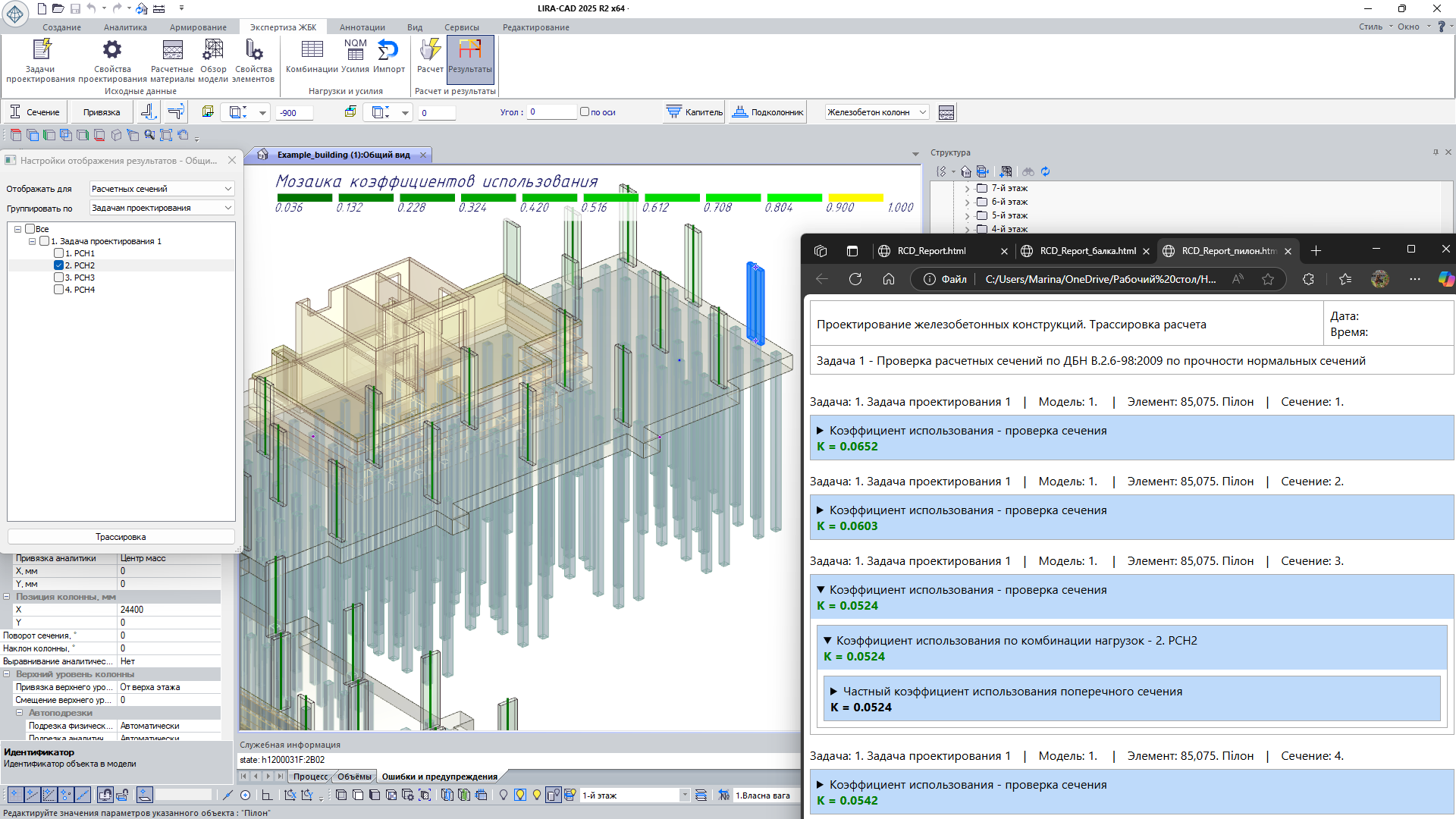Enable РСН1 checkbox in results tree

[x=59, y=253]
